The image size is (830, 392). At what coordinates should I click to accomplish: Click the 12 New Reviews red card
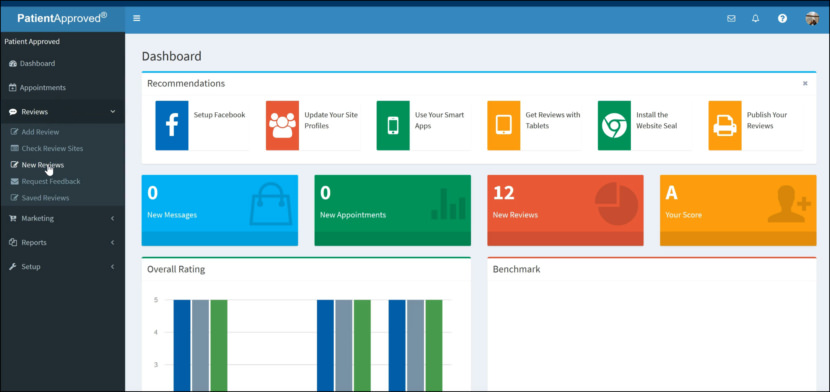(565, 210)
